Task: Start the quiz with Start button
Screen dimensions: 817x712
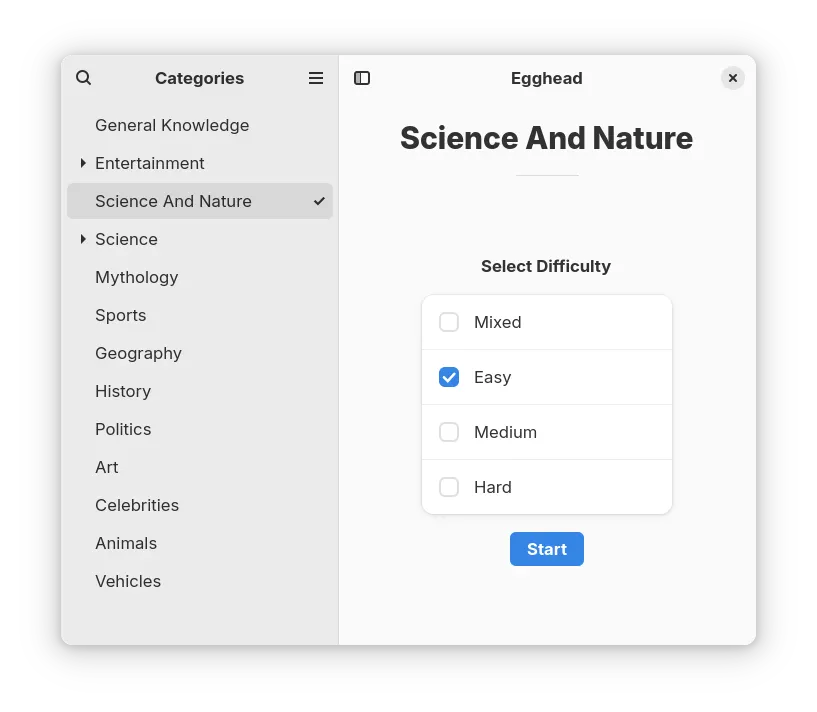Action: 547,549
